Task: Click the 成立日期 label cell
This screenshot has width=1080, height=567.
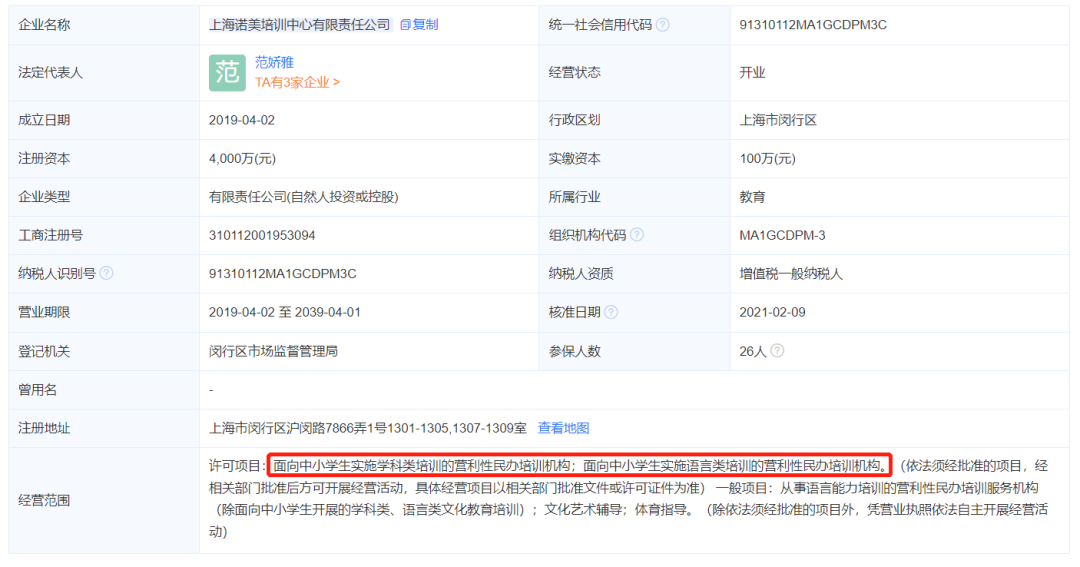Action: click(104, 121)
